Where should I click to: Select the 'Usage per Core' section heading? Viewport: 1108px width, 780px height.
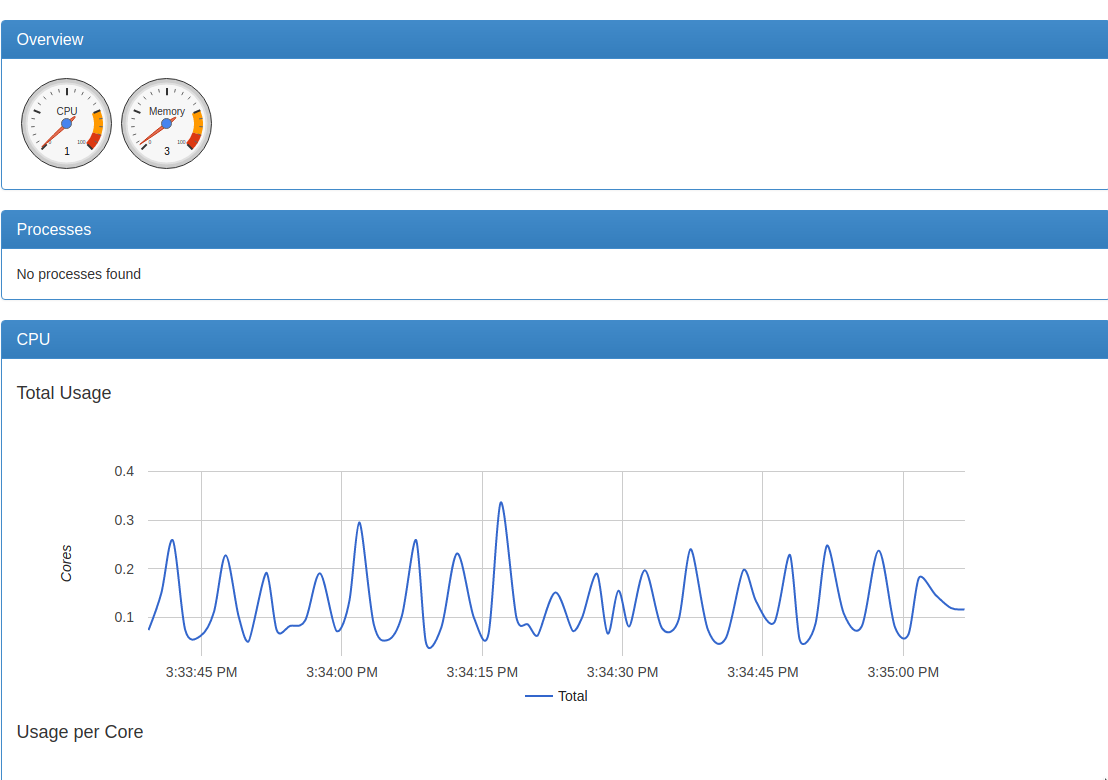(x=80, y=732)
